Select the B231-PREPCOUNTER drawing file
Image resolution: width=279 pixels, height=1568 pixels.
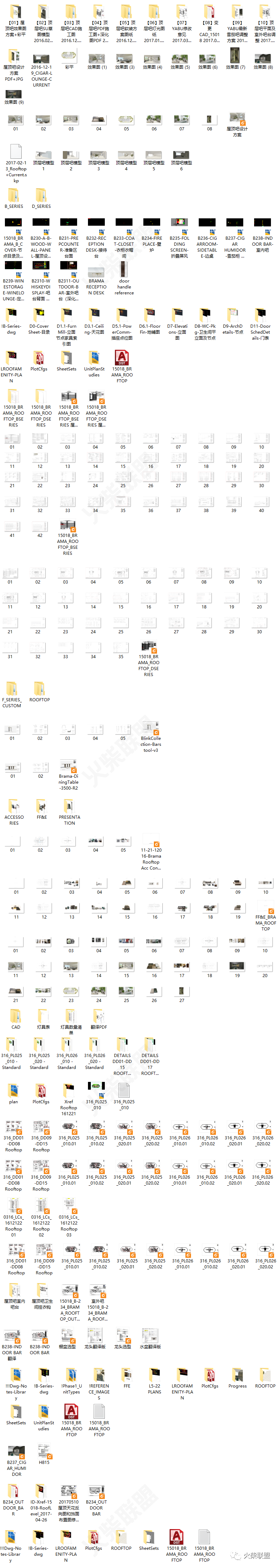(69, 239)
